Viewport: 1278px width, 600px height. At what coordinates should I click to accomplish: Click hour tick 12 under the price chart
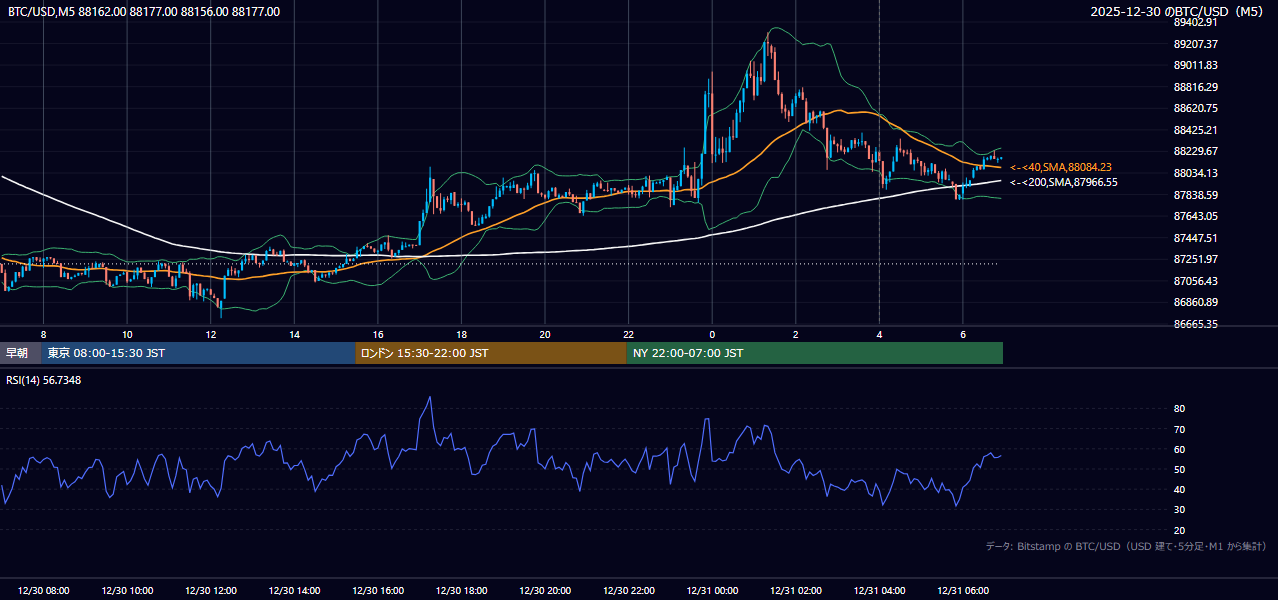(x=211, y=334)
